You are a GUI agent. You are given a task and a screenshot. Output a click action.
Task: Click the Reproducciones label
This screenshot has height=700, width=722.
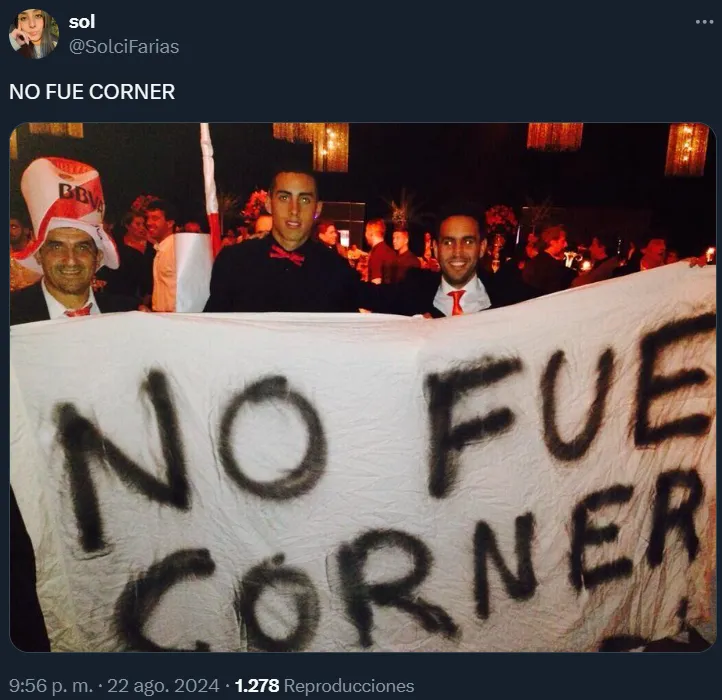tap(349, 686)
